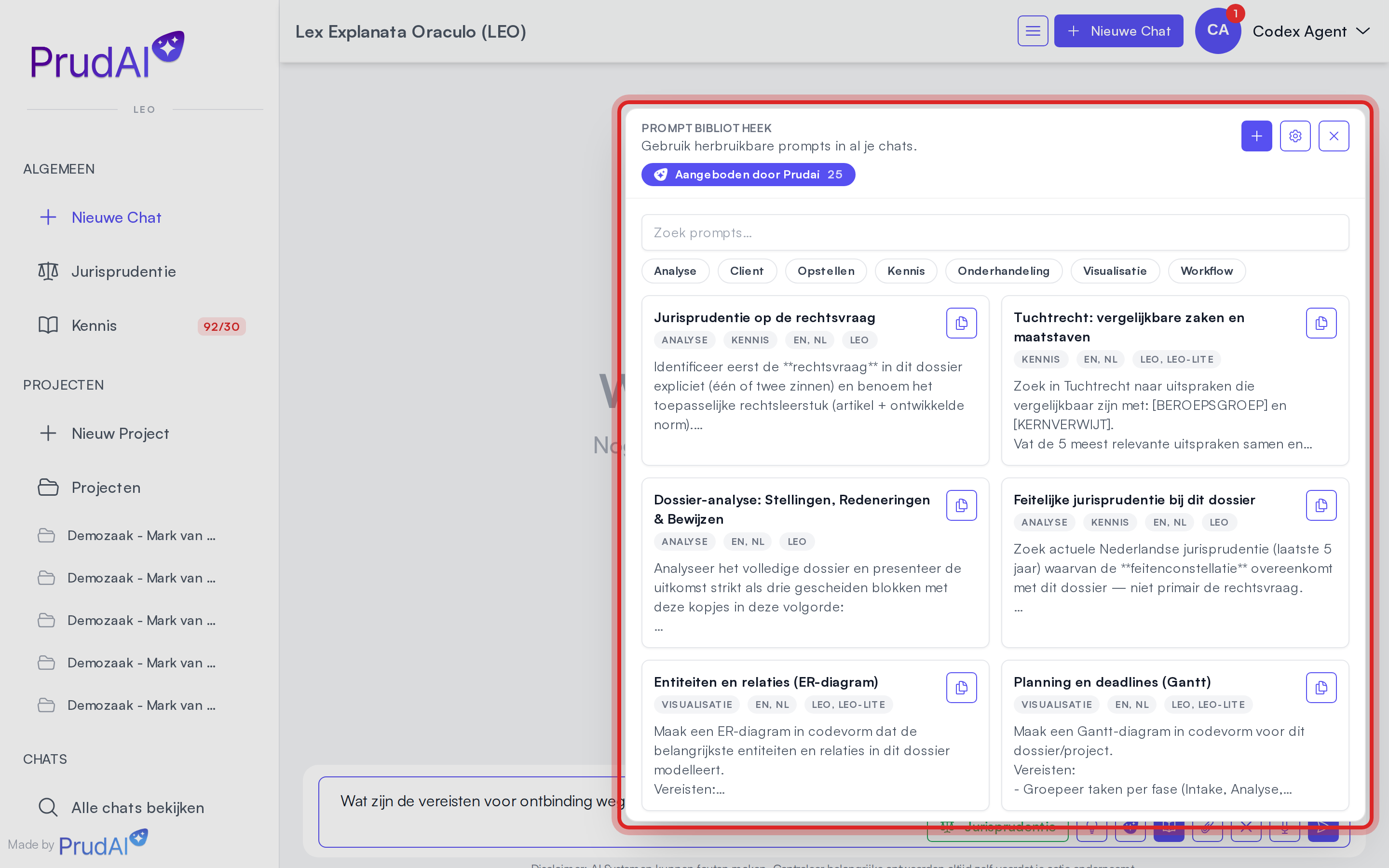Filter prompts by Workflow category

(1207, 271)
